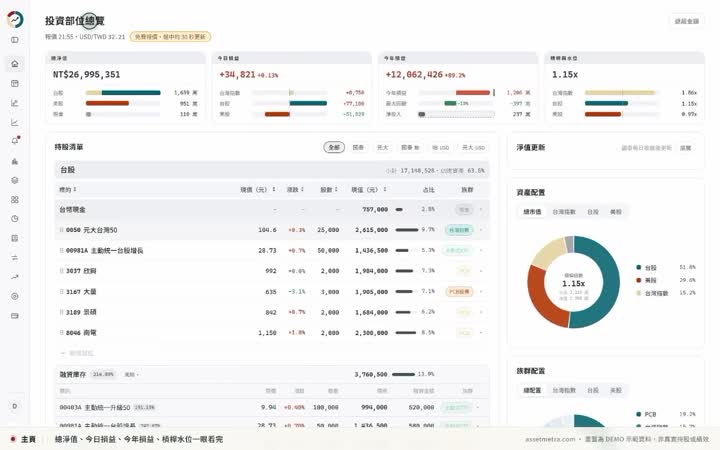Open row menu arrow for 0050 元大台灣50

point(481,230)
